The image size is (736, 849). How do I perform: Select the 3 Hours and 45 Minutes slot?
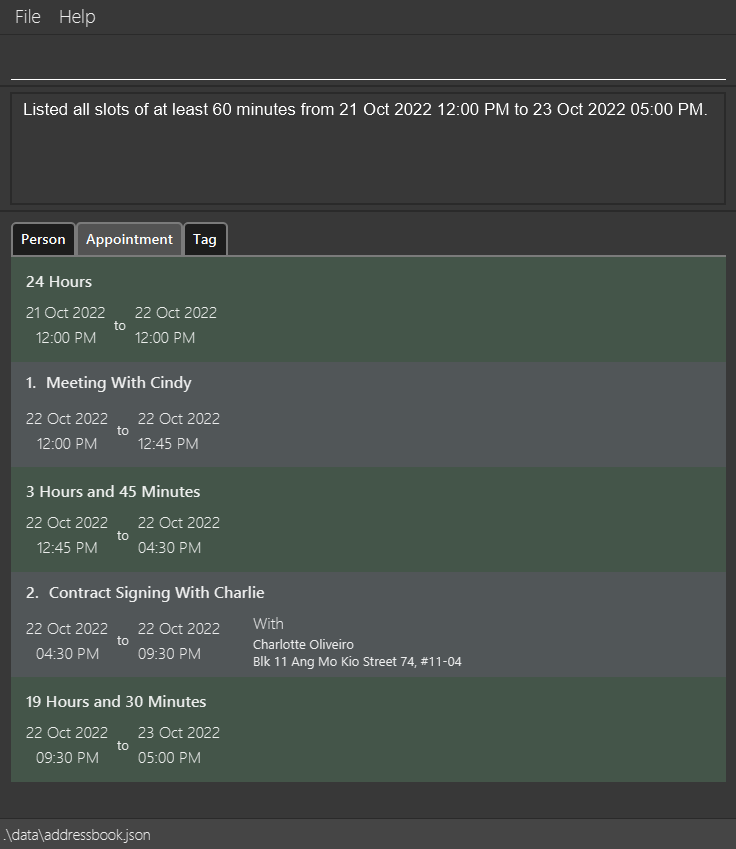[368, 520]
